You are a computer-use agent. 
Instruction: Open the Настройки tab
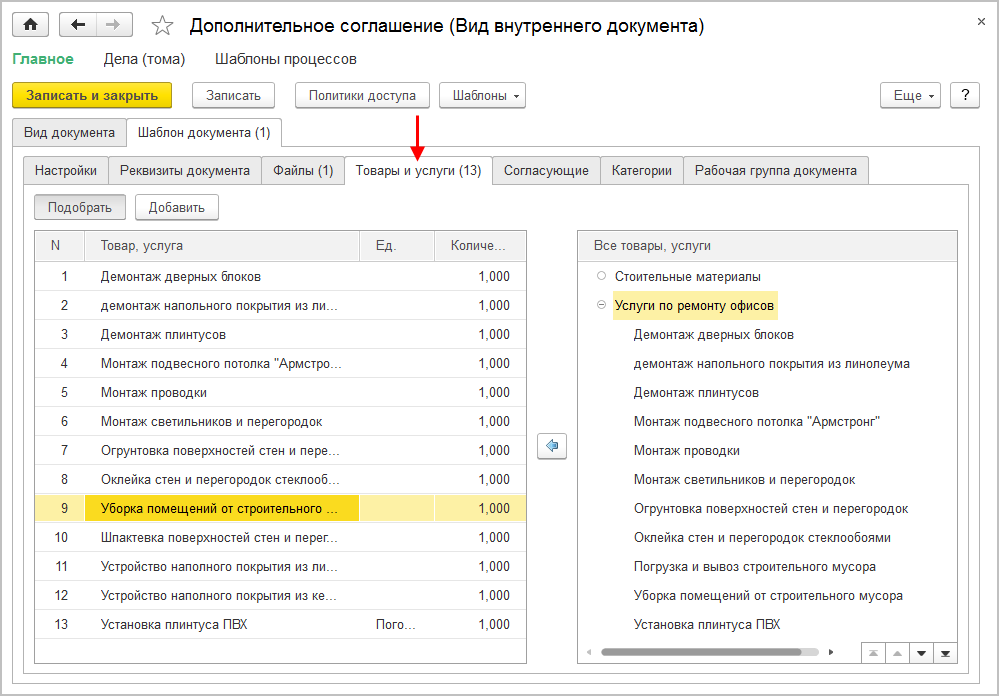click(66, 170)
